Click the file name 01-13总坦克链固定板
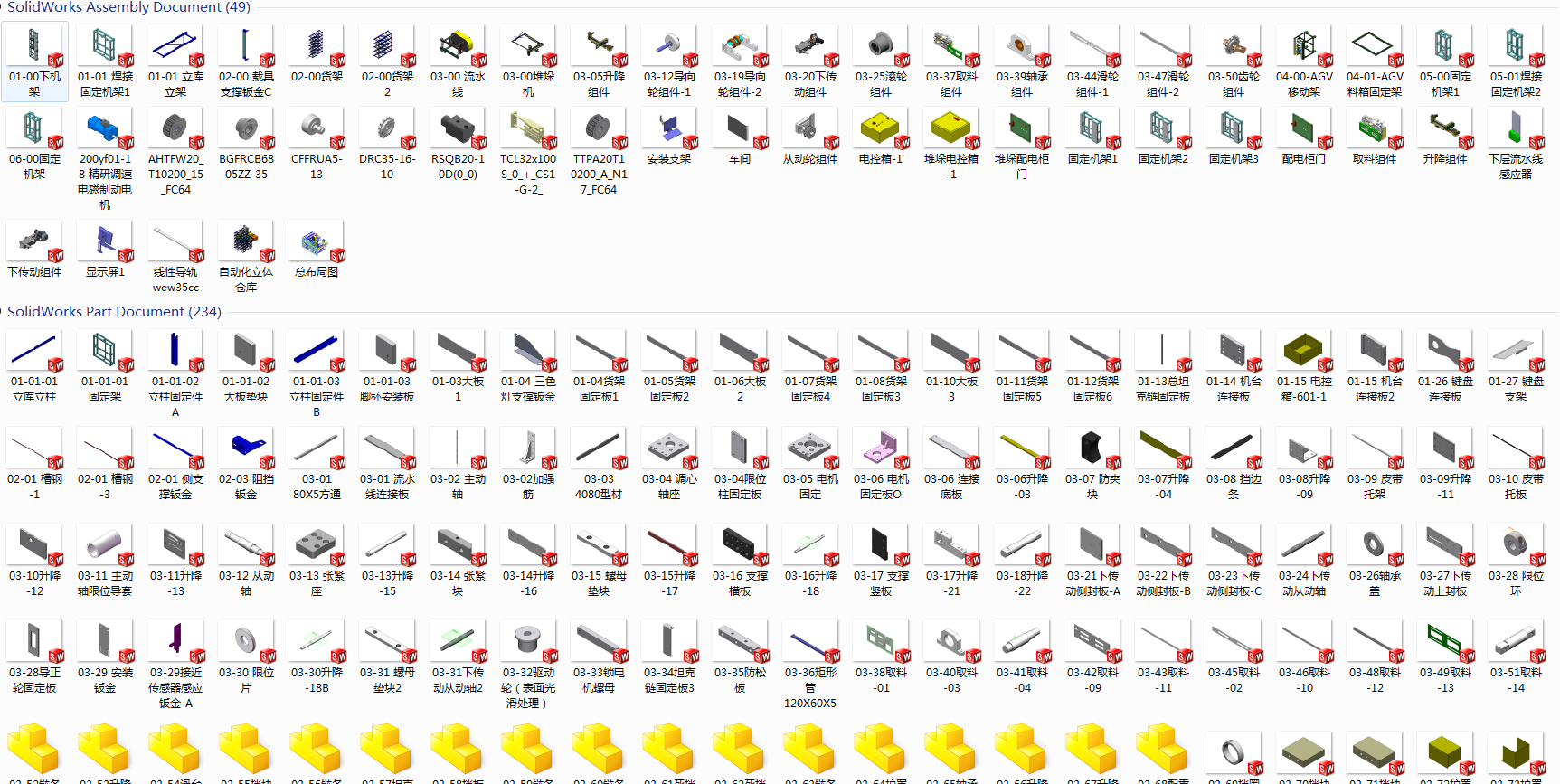Screen dimensions: 1560x784 [1163, 389]
